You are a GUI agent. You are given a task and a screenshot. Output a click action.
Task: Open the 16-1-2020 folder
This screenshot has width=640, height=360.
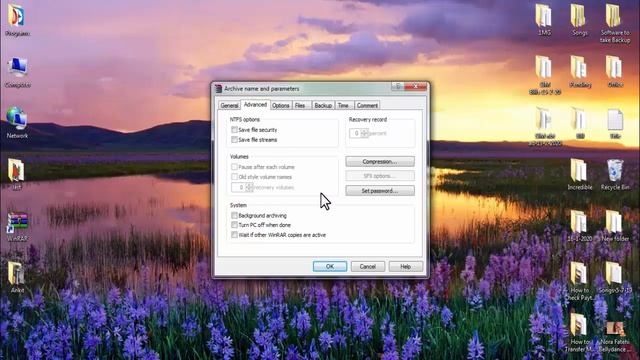[x=580, y=225]
